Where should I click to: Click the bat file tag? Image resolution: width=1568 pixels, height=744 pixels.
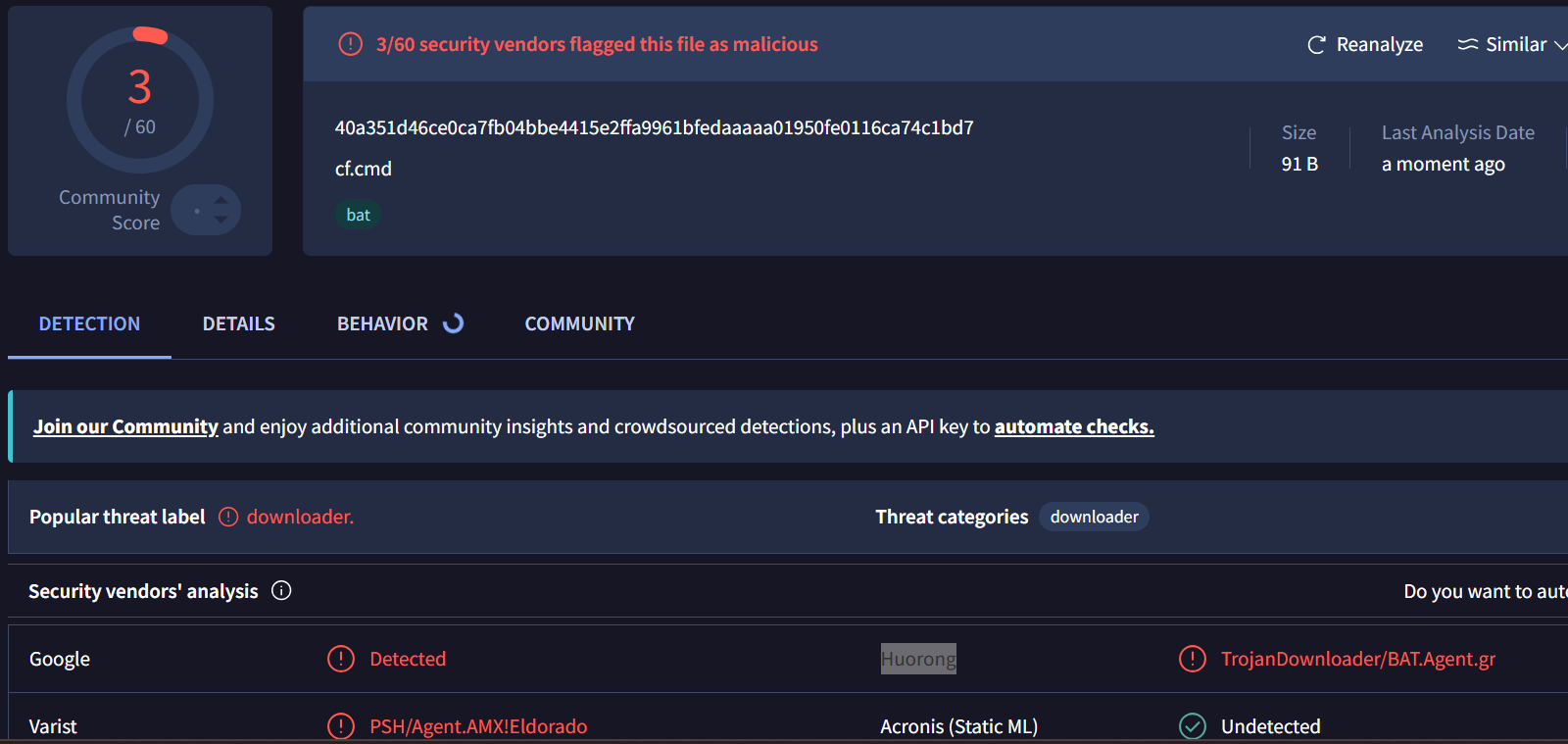click(x=358, y=215)
